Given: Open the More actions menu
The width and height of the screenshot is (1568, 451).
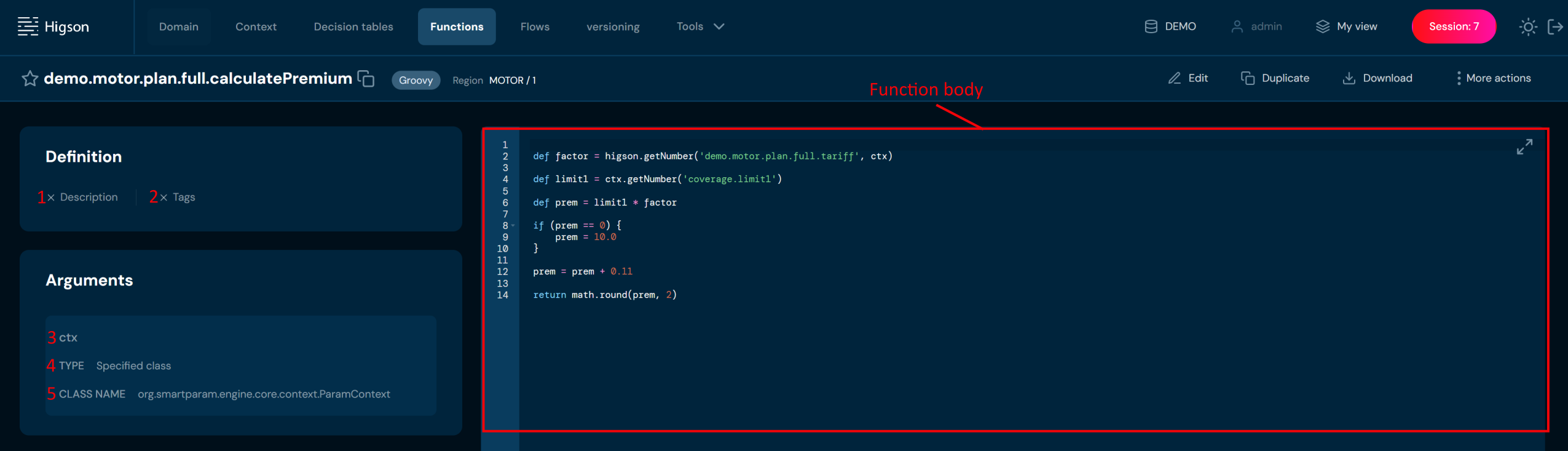Looking at the screenshot, I should point(1493,78).
